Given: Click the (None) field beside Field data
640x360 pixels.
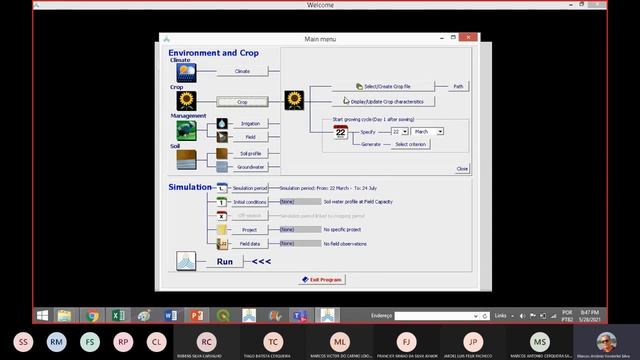Looking at the screenshot, I should 300,243.
